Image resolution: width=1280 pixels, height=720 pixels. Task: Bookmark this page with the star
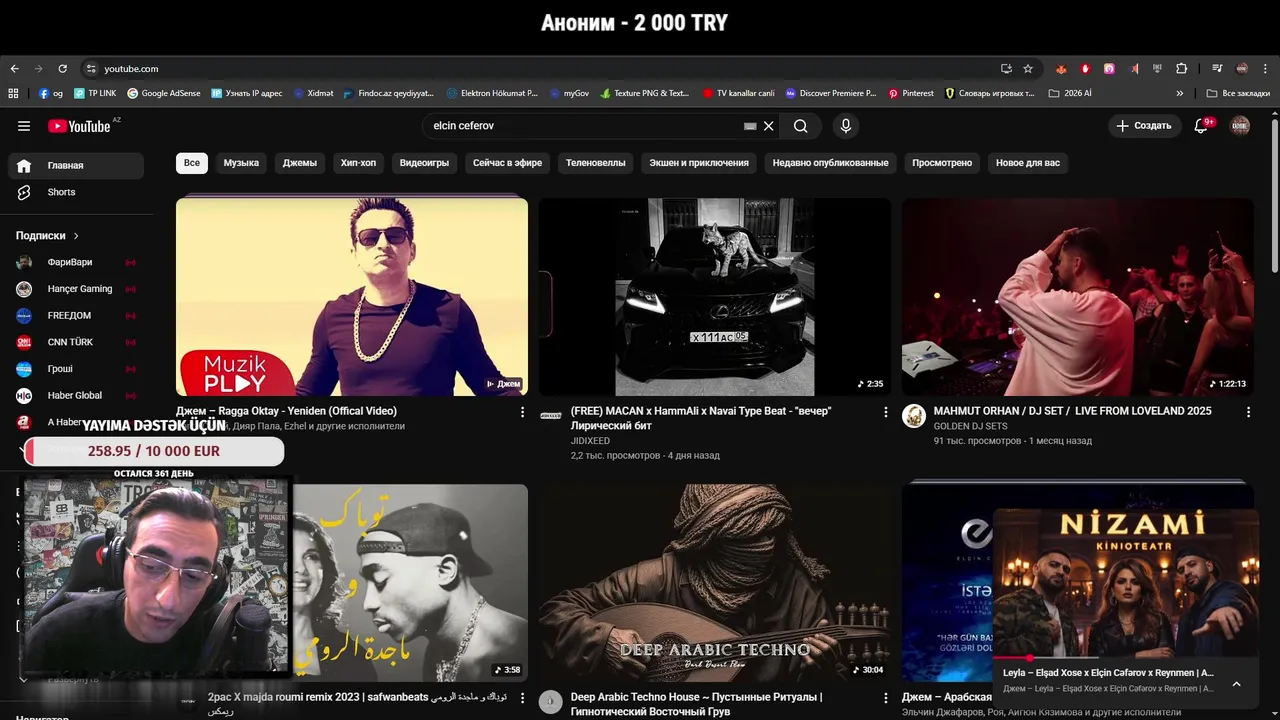[1028, 69]
